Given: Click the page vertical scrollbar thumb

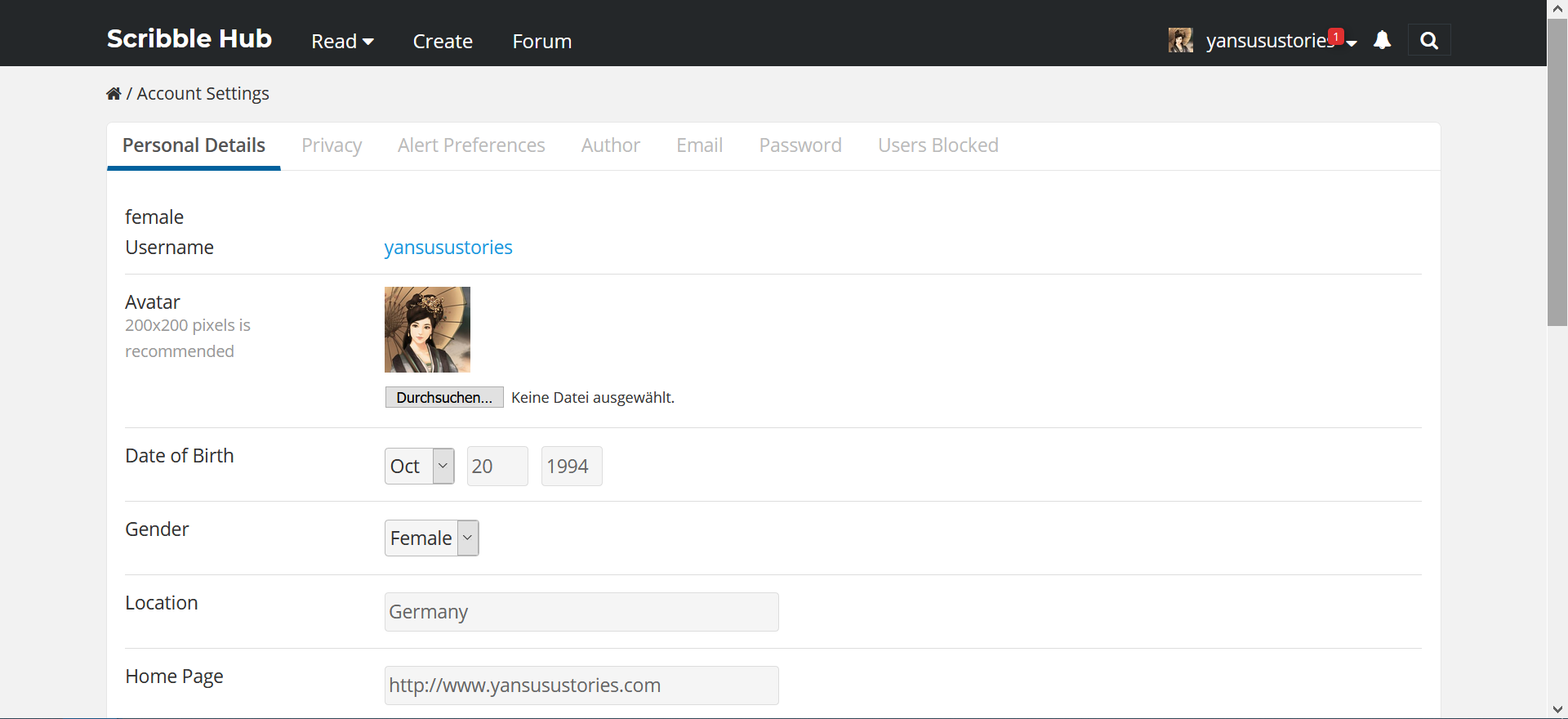Looking at the screenshot, I should pyautogui.click(x=1557, y=172).
